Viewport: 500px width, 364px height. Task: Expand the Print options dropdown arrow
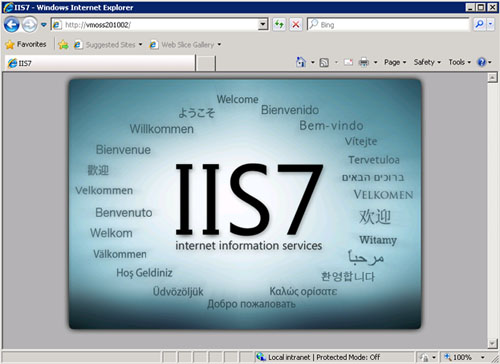point(375,62)
